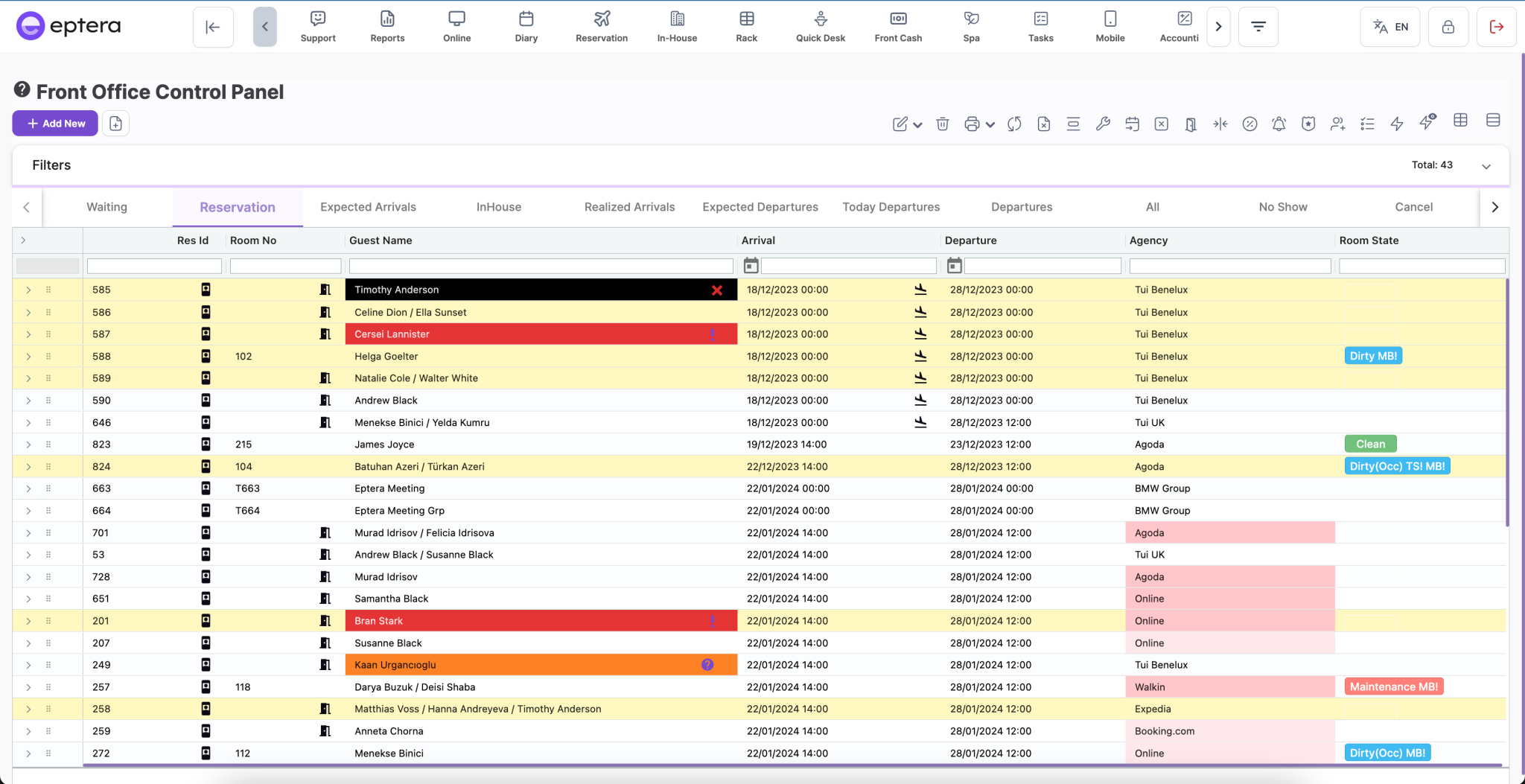1525x784 pixels.
Task: Open the Spa module icon
Action: pyautogui.click(x=970, y=26)
